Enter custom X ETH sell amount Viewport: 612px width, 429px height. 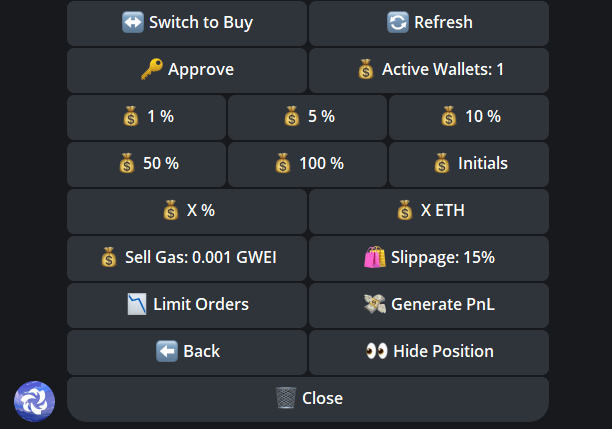428,211
